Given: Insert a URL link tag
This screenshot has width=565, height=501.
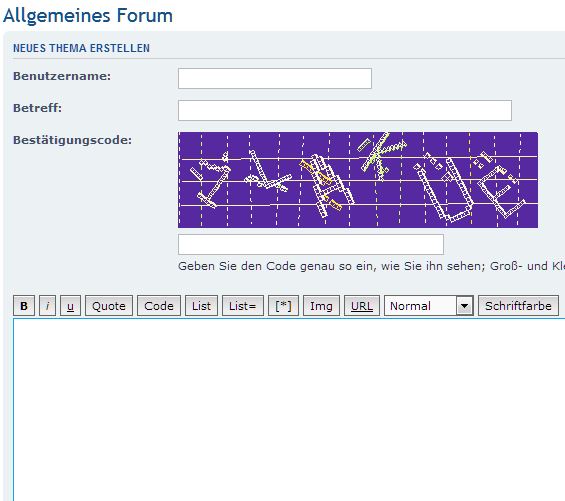Looking at the screenshot, I should point(362,306).
